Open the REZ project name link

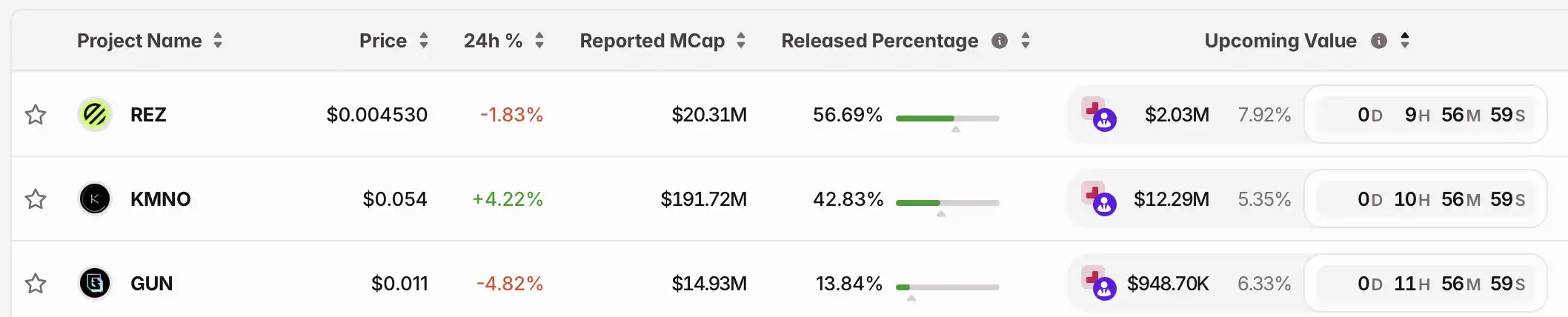[x=148, y=115]
